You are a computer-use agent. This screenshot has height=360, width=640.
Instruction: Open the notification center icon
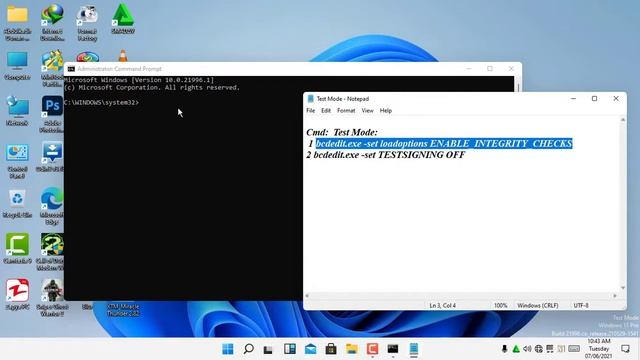click(625, 349)
